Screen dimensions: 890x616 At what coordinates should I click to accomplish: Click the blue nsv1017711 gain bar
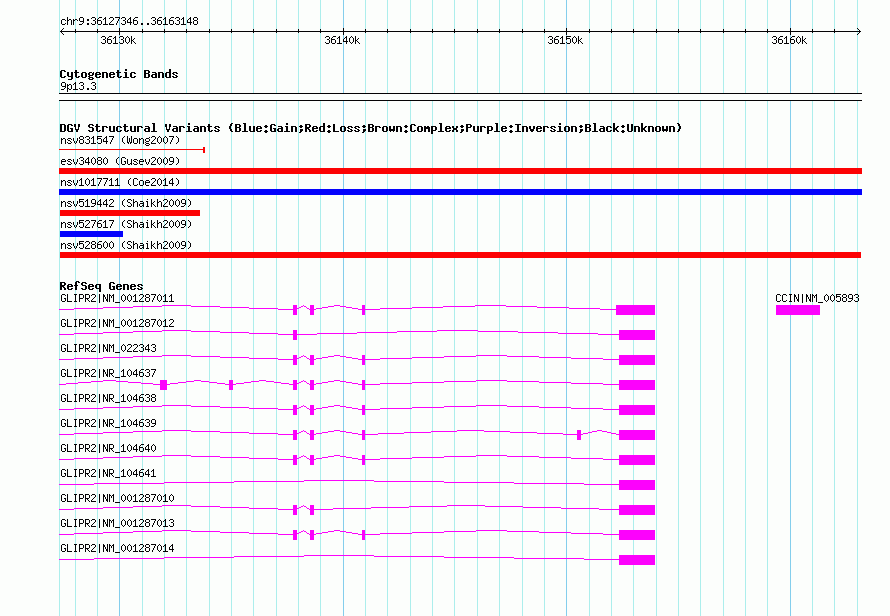460,192
